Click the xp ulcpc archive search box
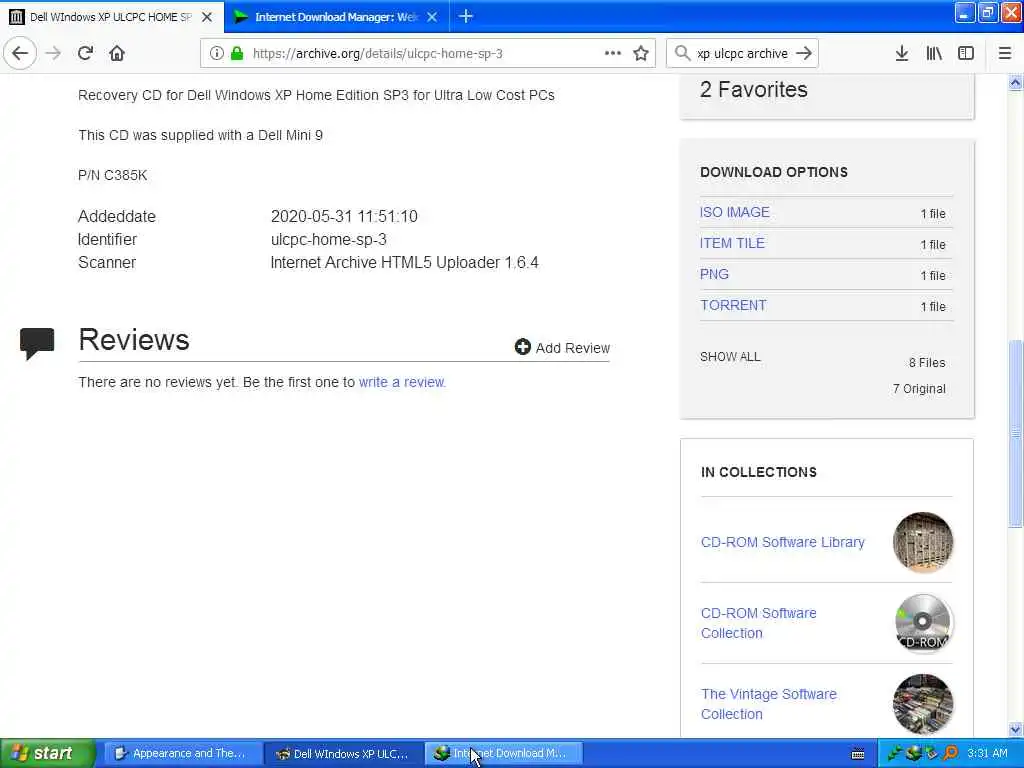The width and height of the screenshot is (1024, 768). click(742, 54)
